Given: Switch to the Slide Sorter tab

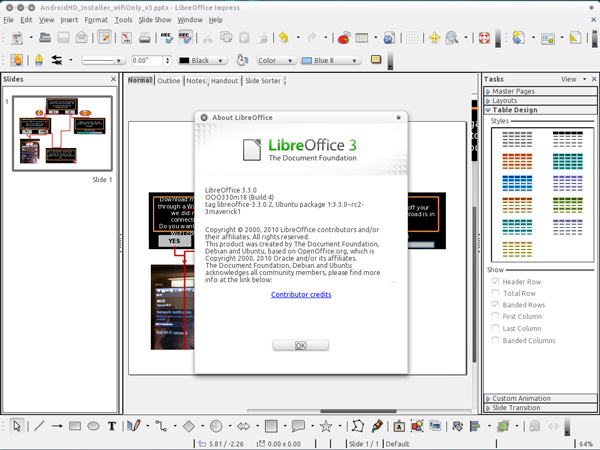Looking at the screenshot, I should pos(263,81).
